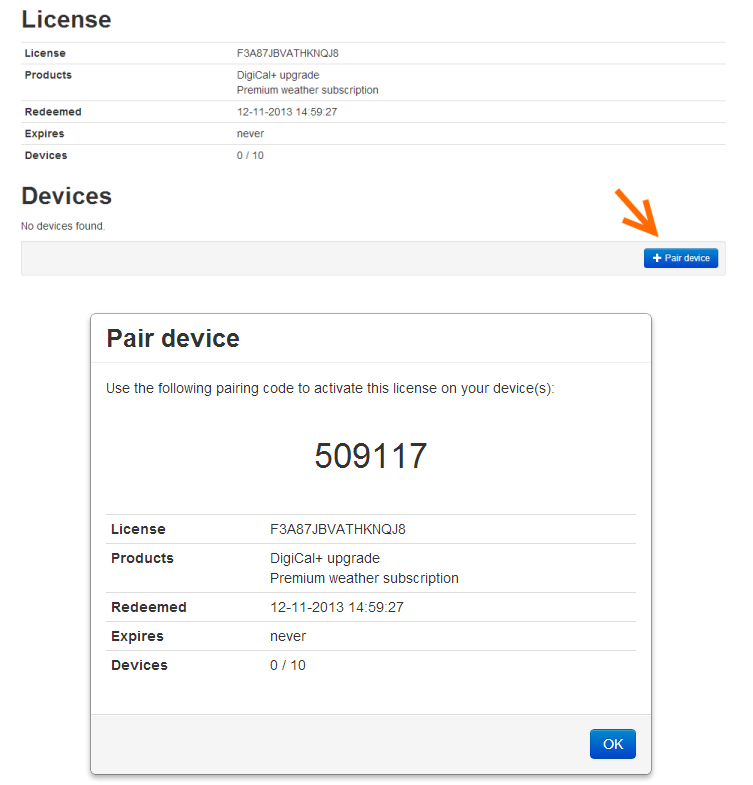Click the '0 / 10' value in top table
753x785 pixels.
(250, 156)
